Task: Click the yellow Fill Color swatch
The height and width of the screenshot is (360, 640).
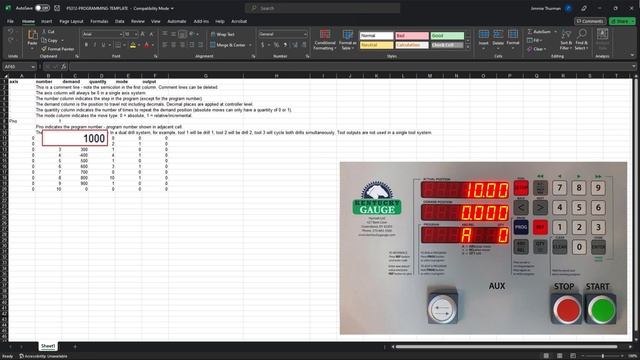Action: pyautogui.click(x=133, y=45)
